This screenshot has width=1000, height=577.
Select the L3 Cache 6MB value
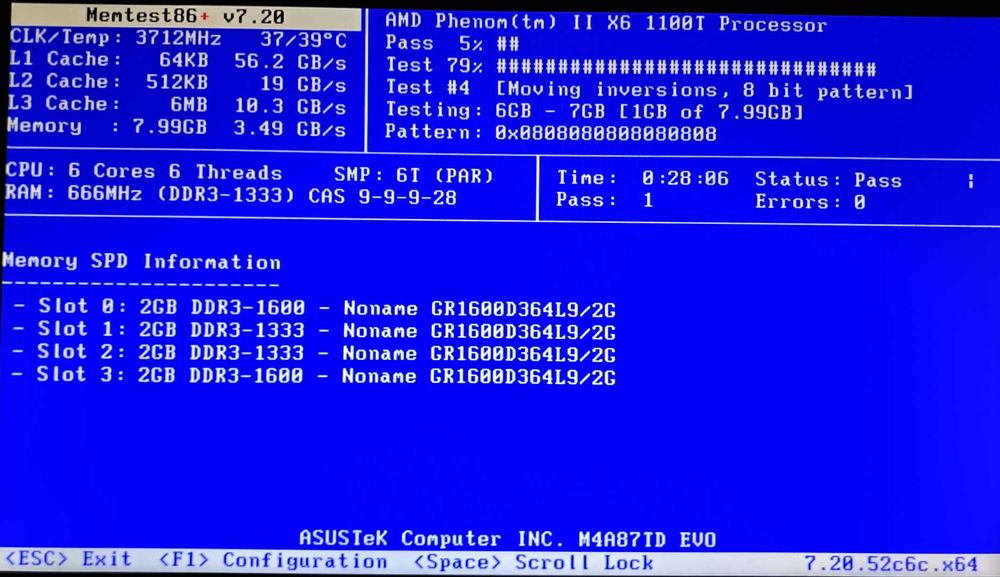pyautogui.click(x=189, y=104)
